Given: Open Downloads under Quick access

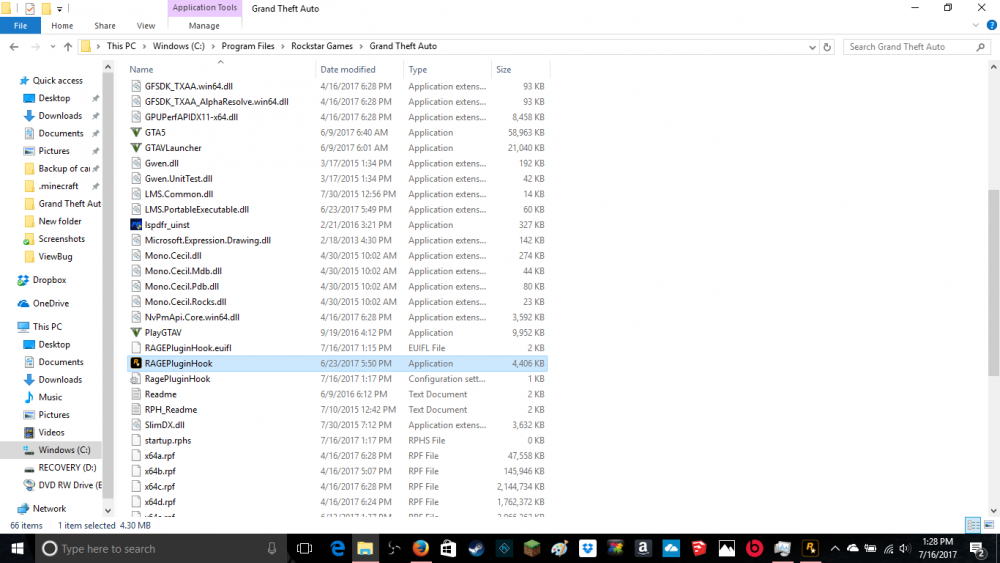Looking at the screenshot, I should [60, 115].
